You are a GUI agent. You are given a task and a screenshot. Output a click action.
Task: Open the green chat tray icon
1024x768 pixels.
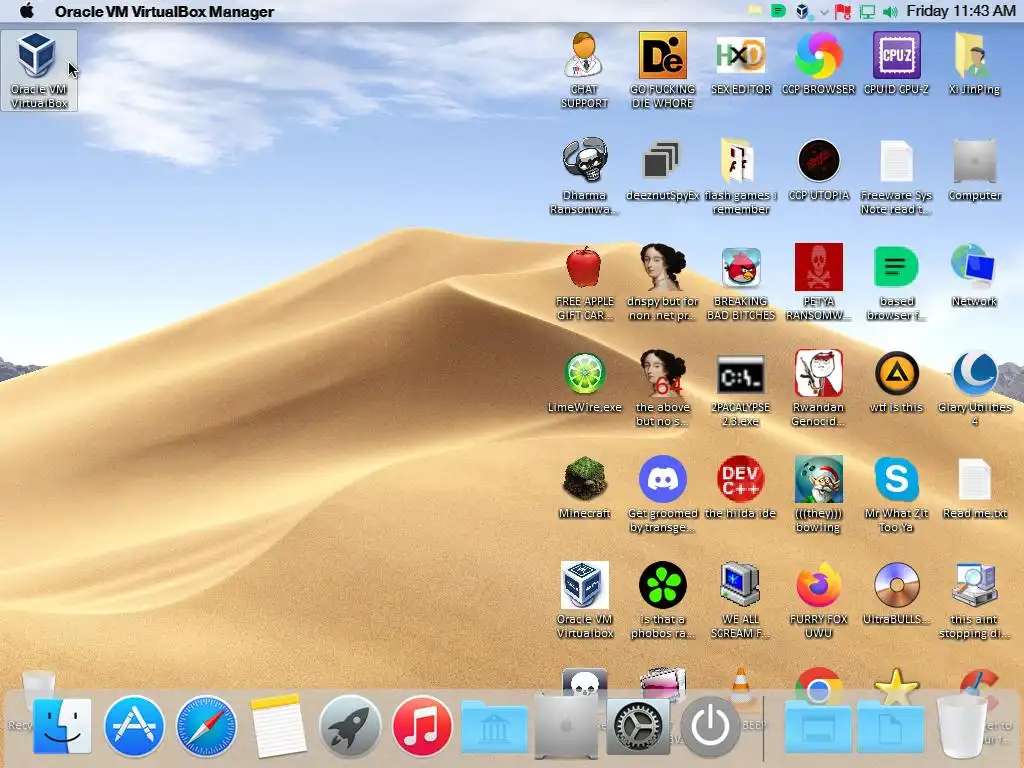778,11
